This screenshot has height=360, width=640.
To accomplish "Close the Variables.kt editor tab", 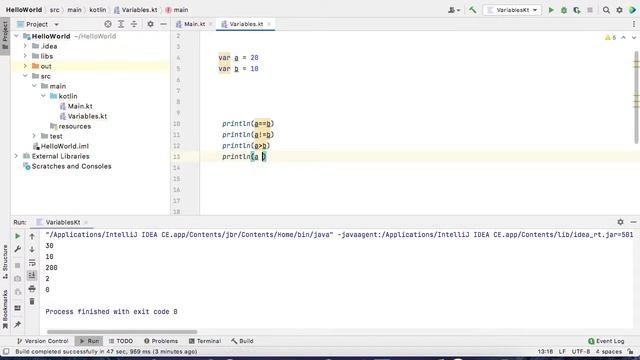I will (269, 24).
